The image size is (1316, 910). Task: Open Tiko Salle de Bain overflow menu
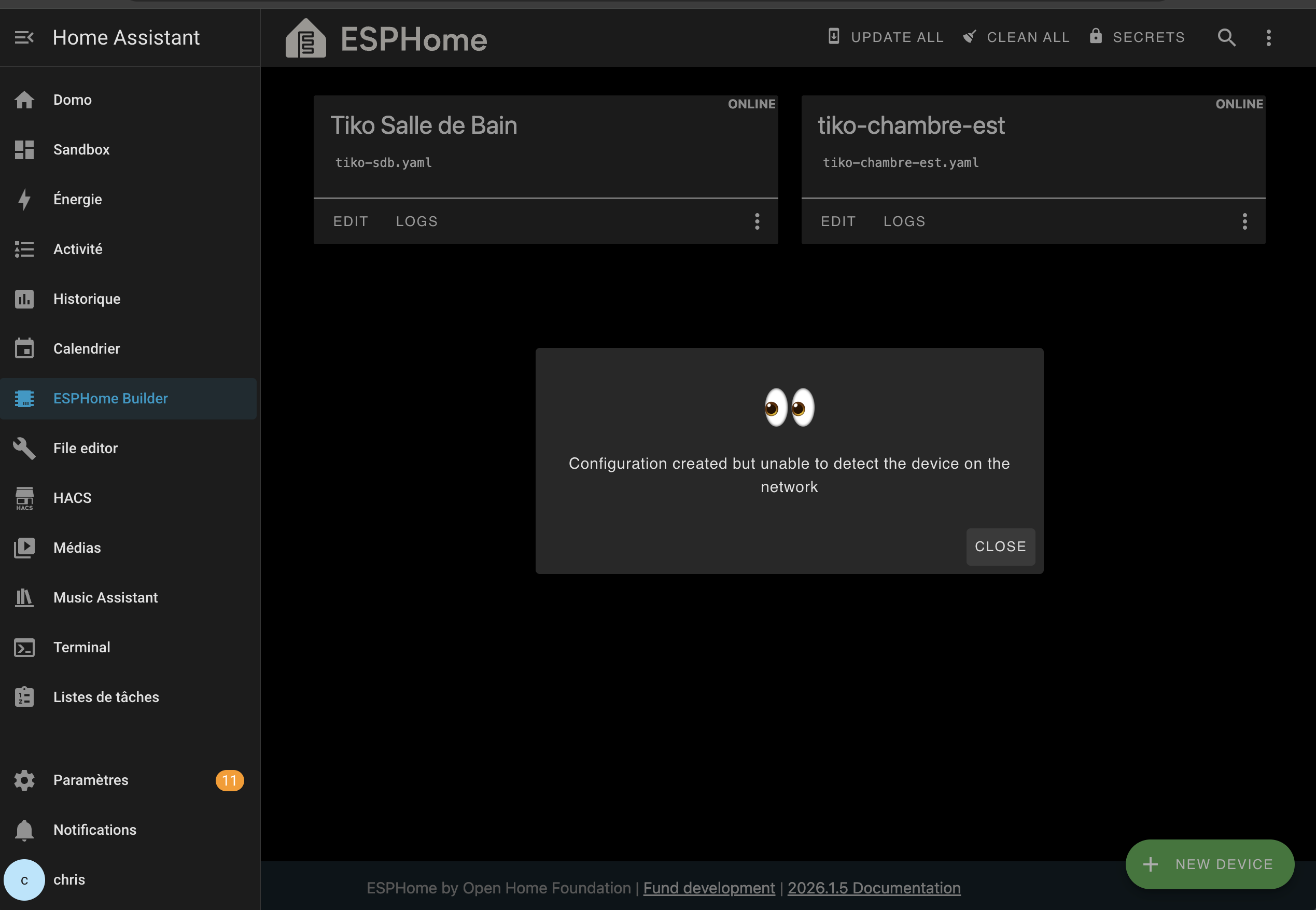click(x=757, y=221)
